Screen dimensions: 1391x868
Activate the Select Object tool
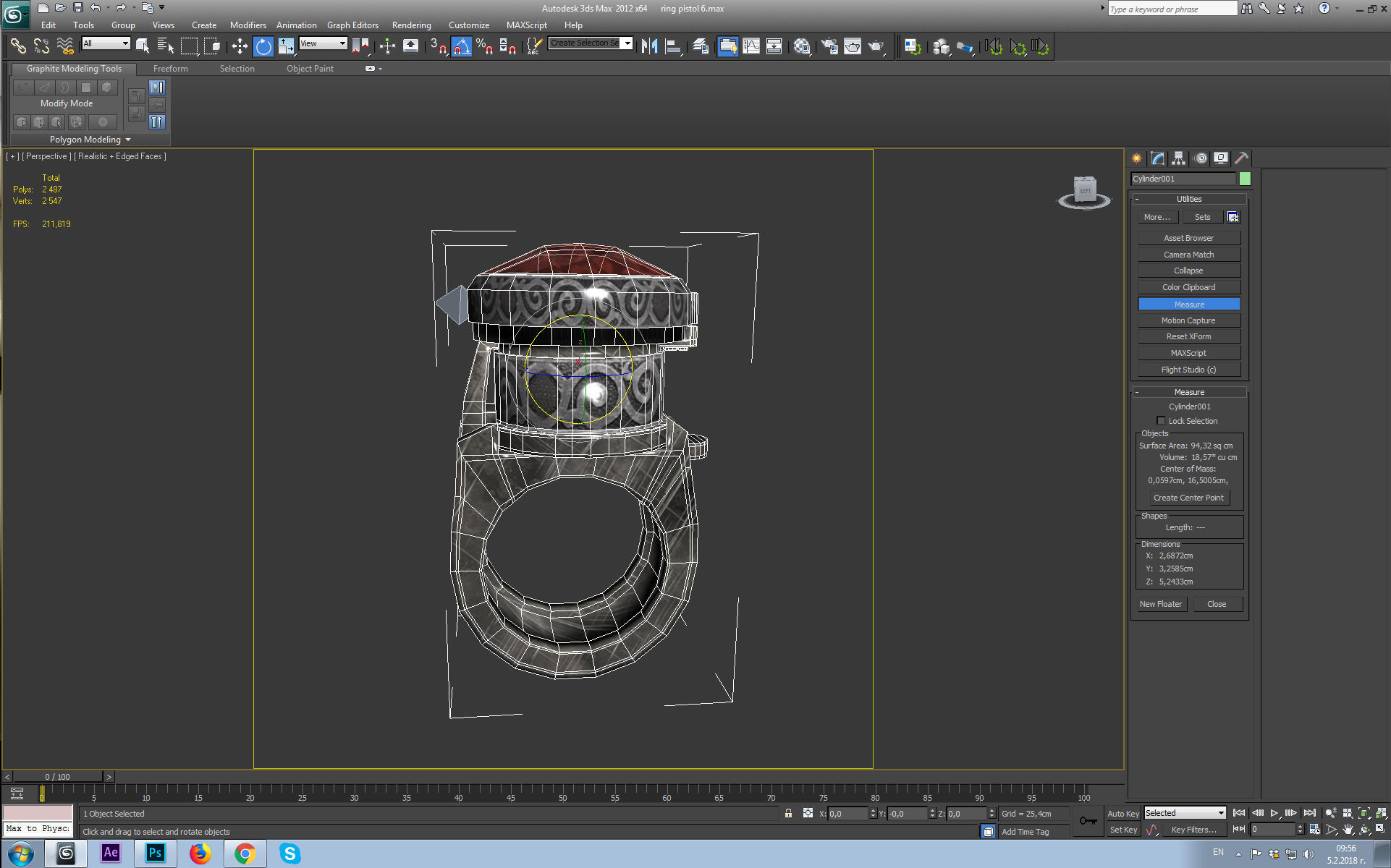tap(143, 47)
